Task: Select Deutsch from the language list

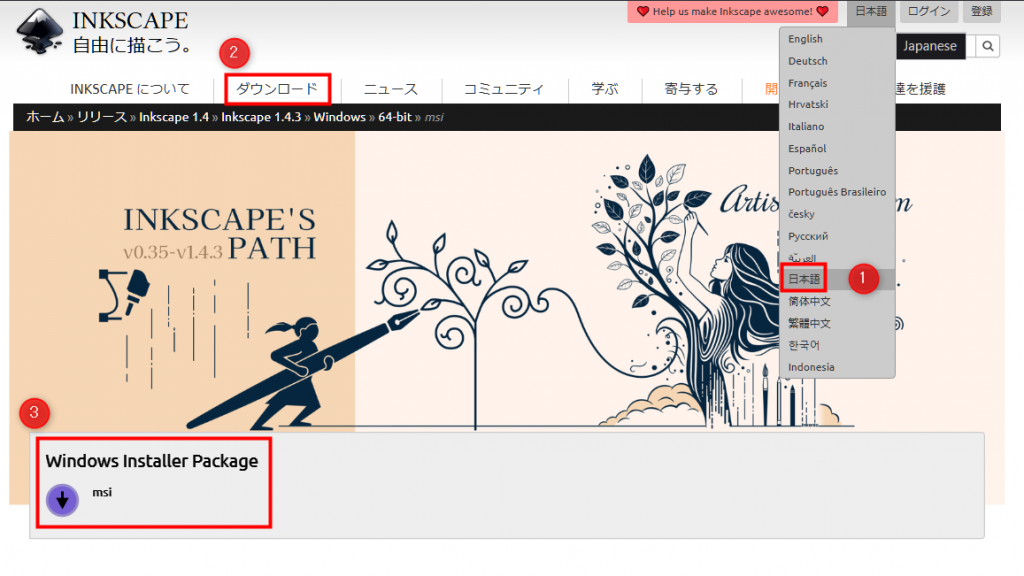Action: (x=807, y=61)
